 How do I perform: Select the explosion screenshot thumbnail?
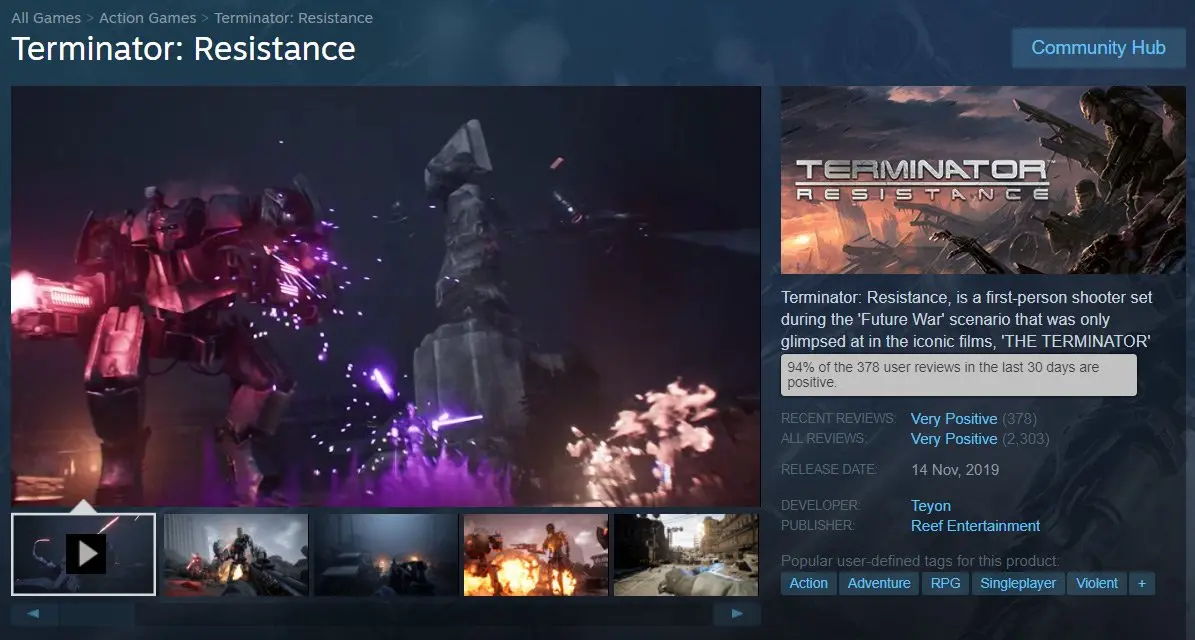[535, 555]
